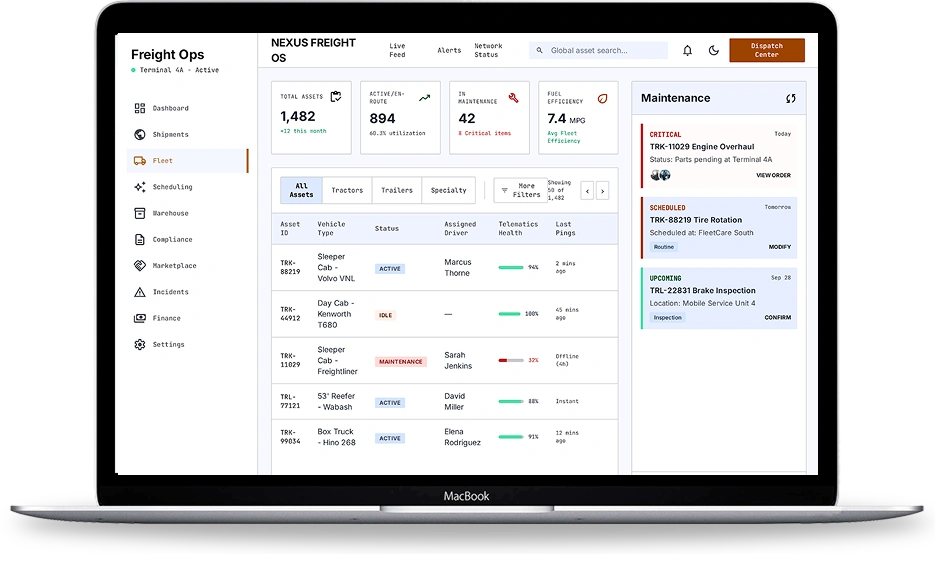This screenshot has height=574, width=935.
Task: Click Terminal 4A - Active status
Action: tap(175, 70)
